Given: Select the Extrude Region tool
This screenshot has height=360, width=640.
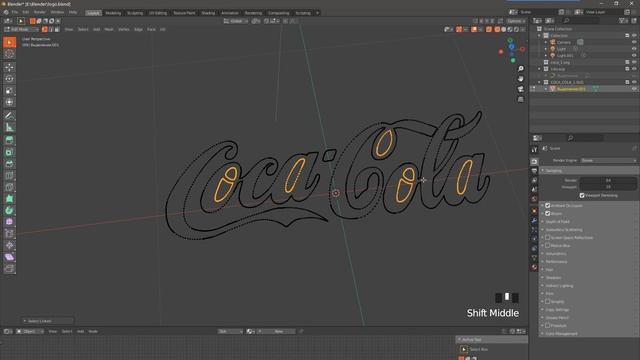Looking at the screenshot, I should 9,141.
